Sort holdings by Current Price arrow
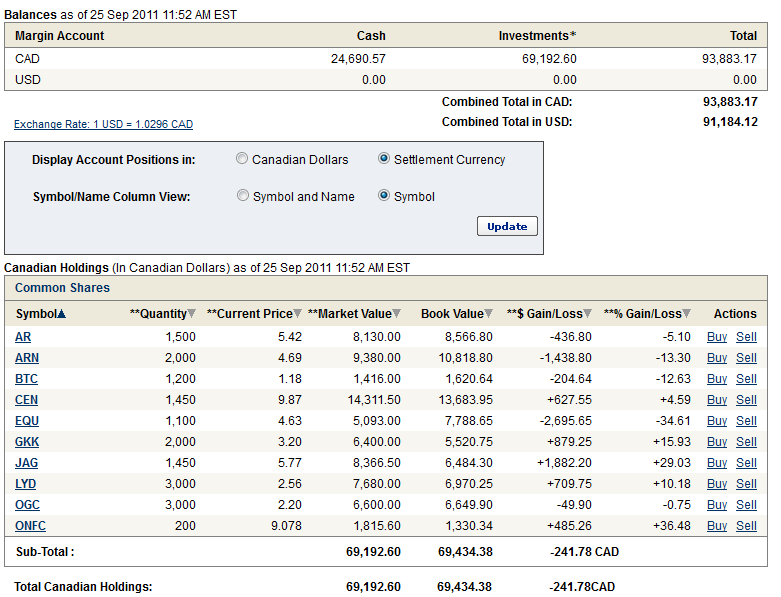The width and height of the screenshot is (781, 597). pyautogui.click(x=297, y=314)
